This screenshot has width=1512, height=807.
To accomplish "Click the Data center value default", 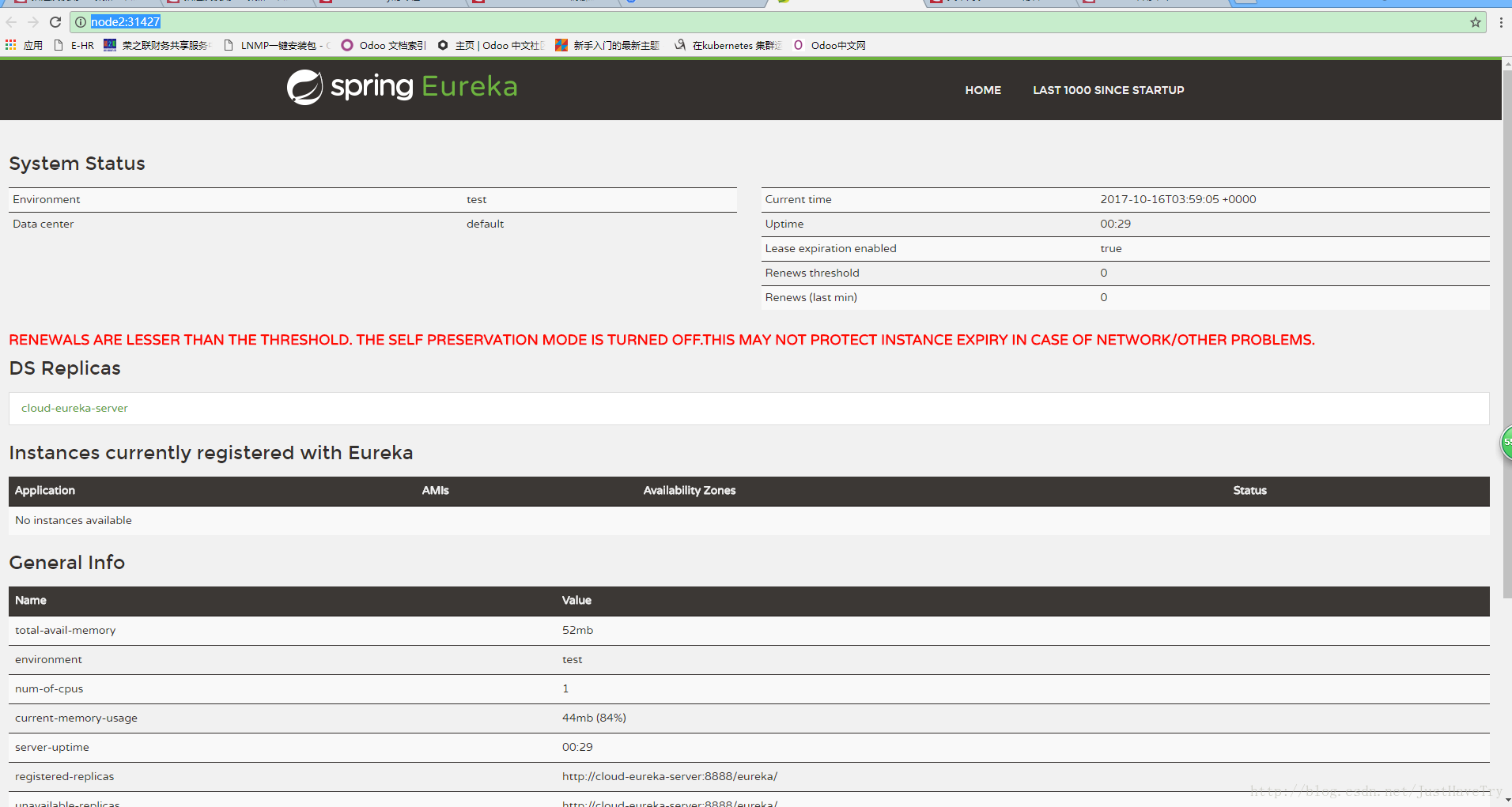I will (x=485, y=224).
